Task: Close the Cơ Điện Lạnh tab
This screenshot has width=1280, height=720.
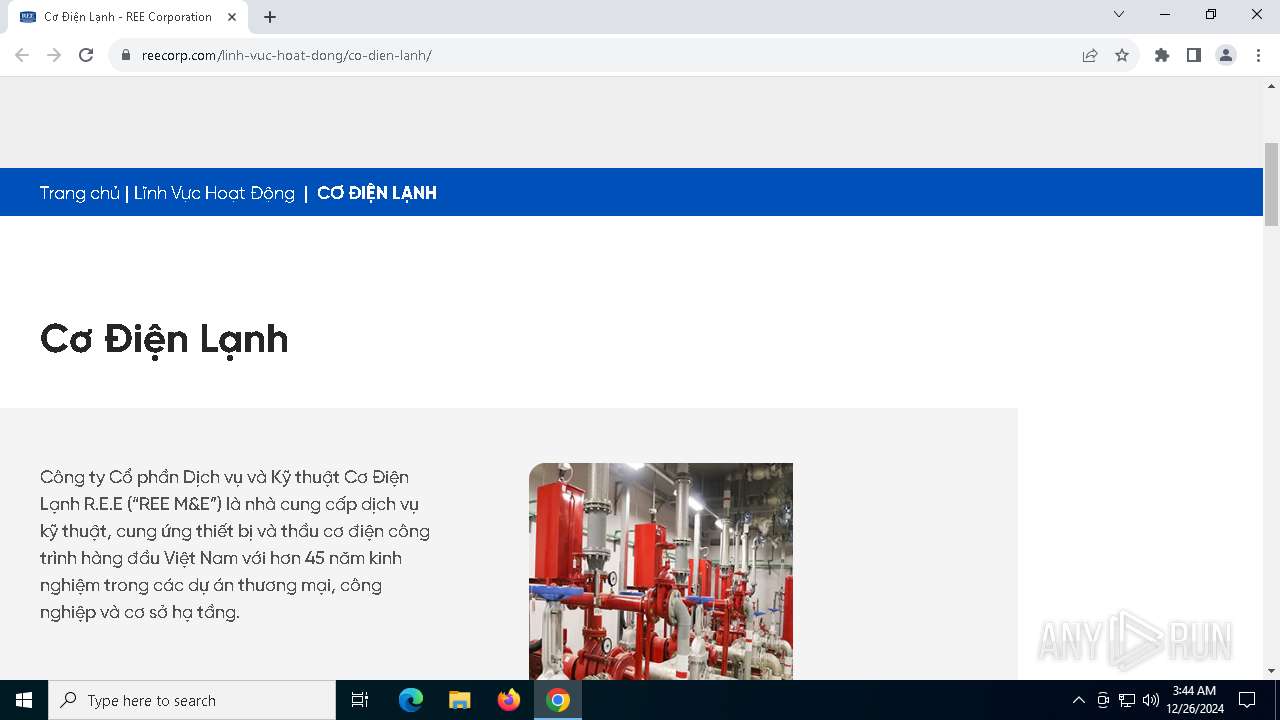Action: [232, 17]
